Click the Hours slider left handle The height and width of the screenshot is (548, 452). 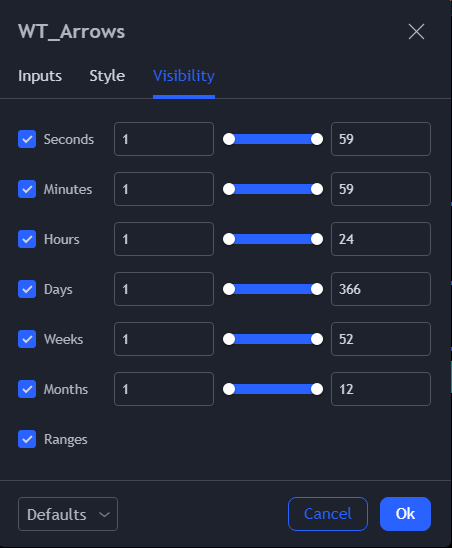(229, 239)
